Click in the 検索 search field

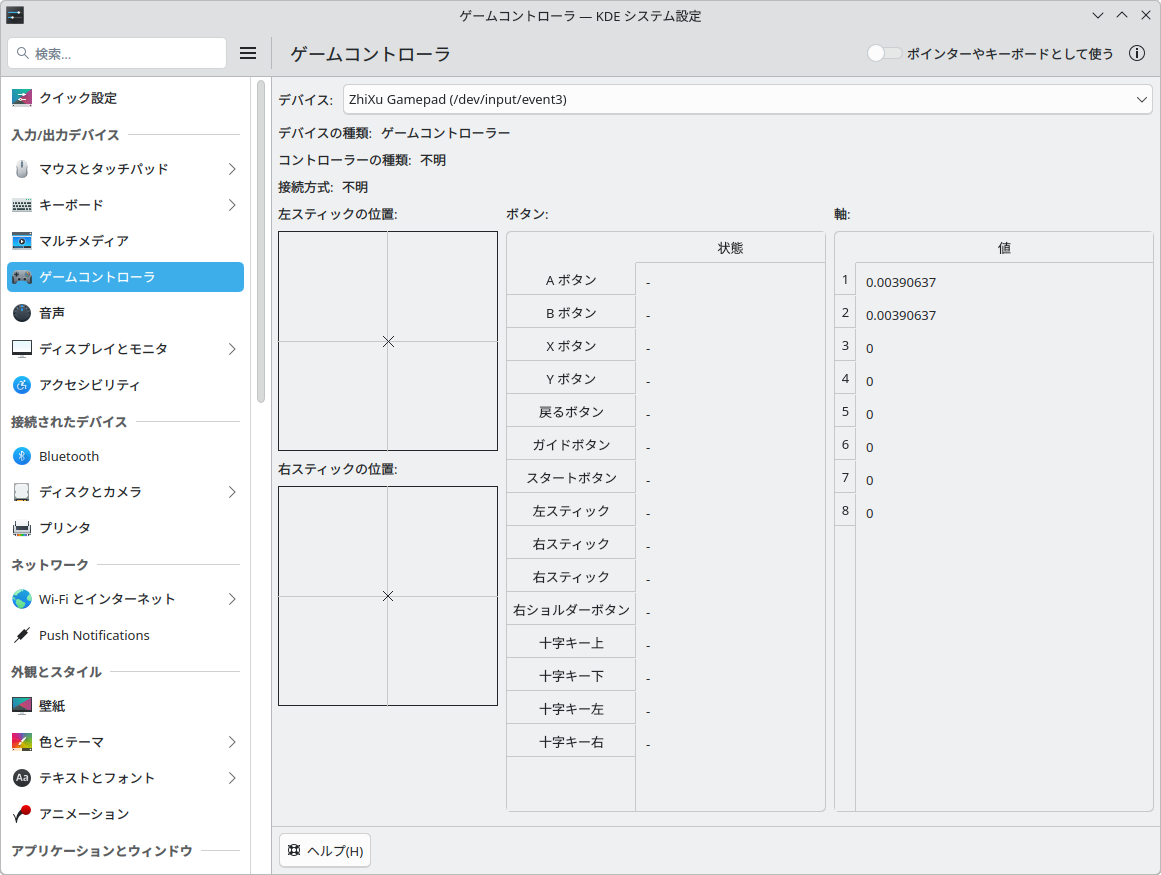point(117,53)
